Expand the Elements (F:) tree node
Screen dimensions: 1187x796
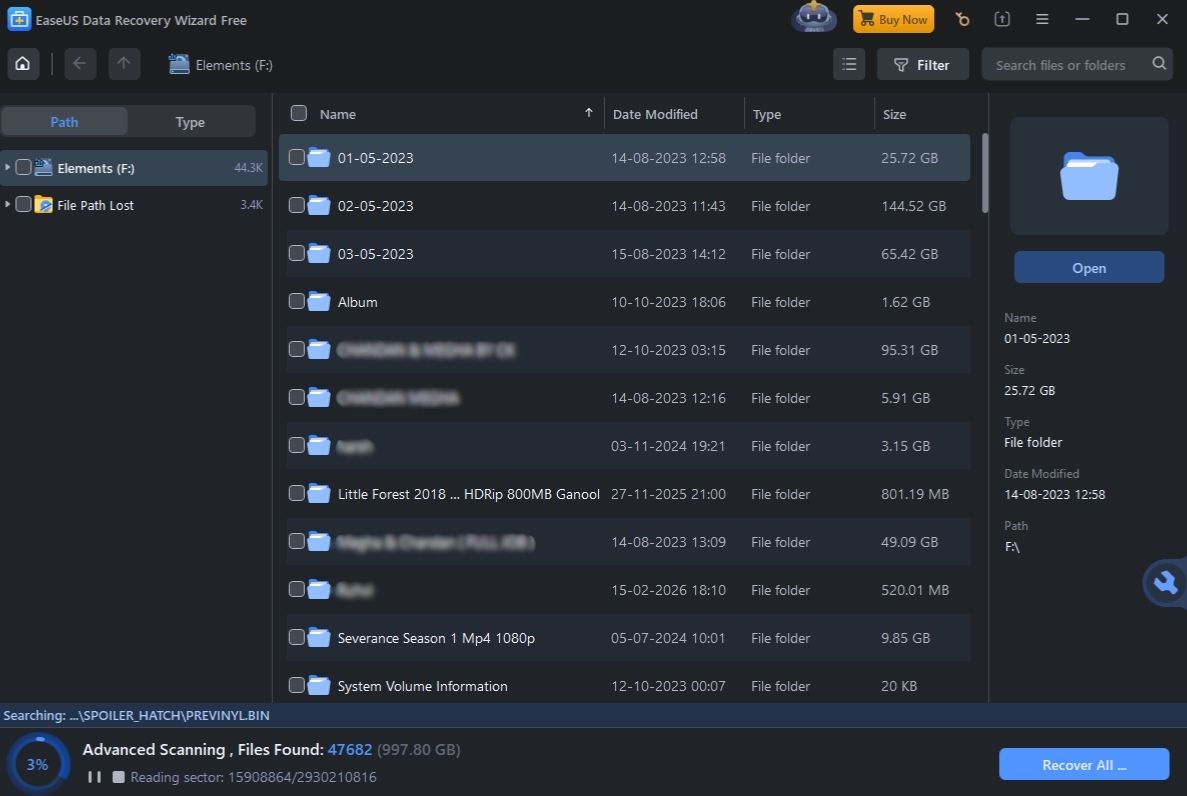click(8, 168)
